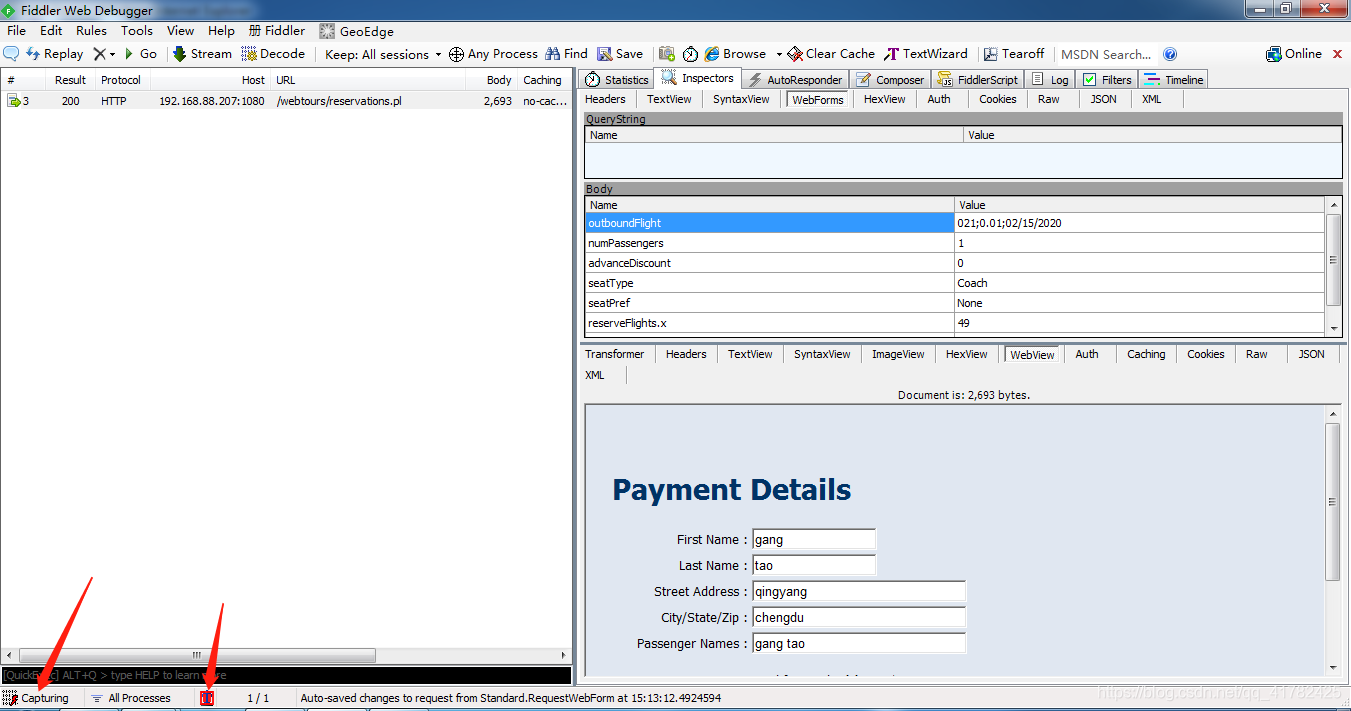1351x711 pixels.
Task: Open the Log tab
Action: point(1050,80)
